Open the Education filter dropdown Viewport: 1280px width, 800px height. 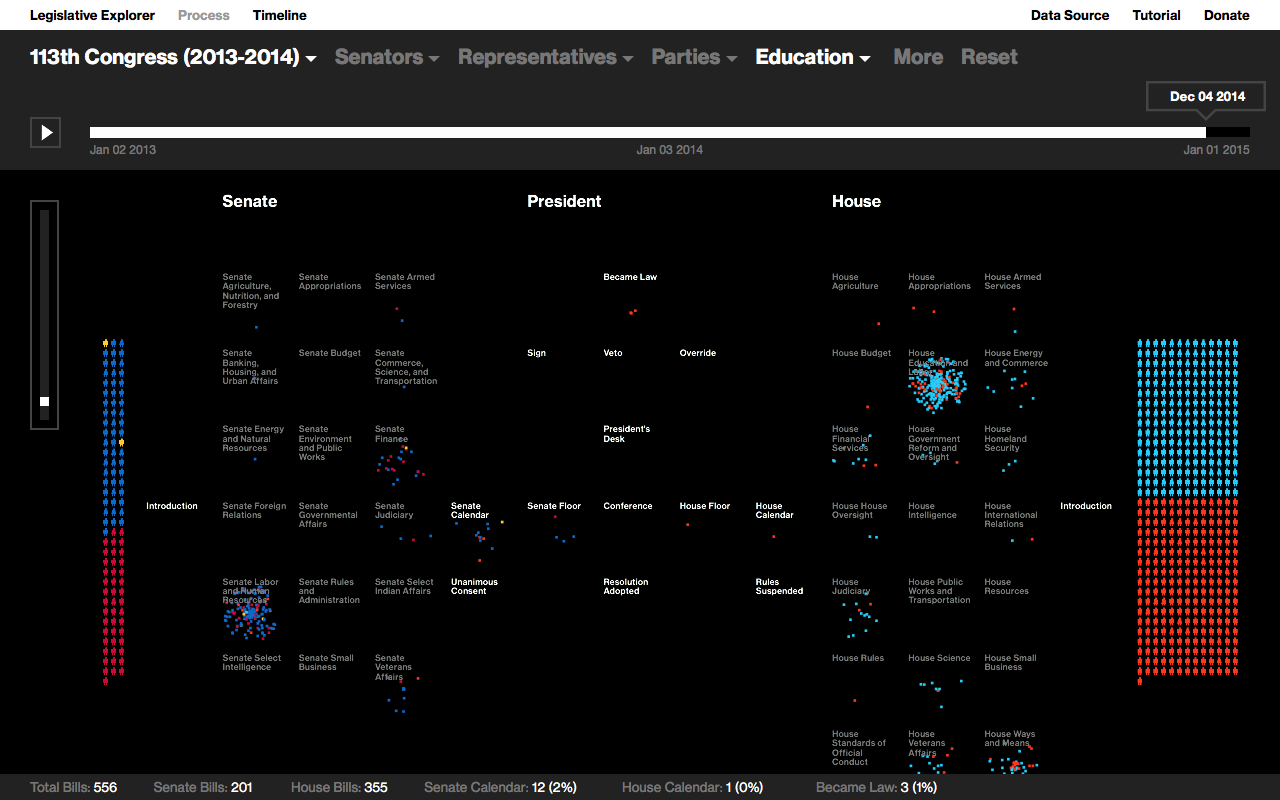pyautogui.click(x=812, y=57)
